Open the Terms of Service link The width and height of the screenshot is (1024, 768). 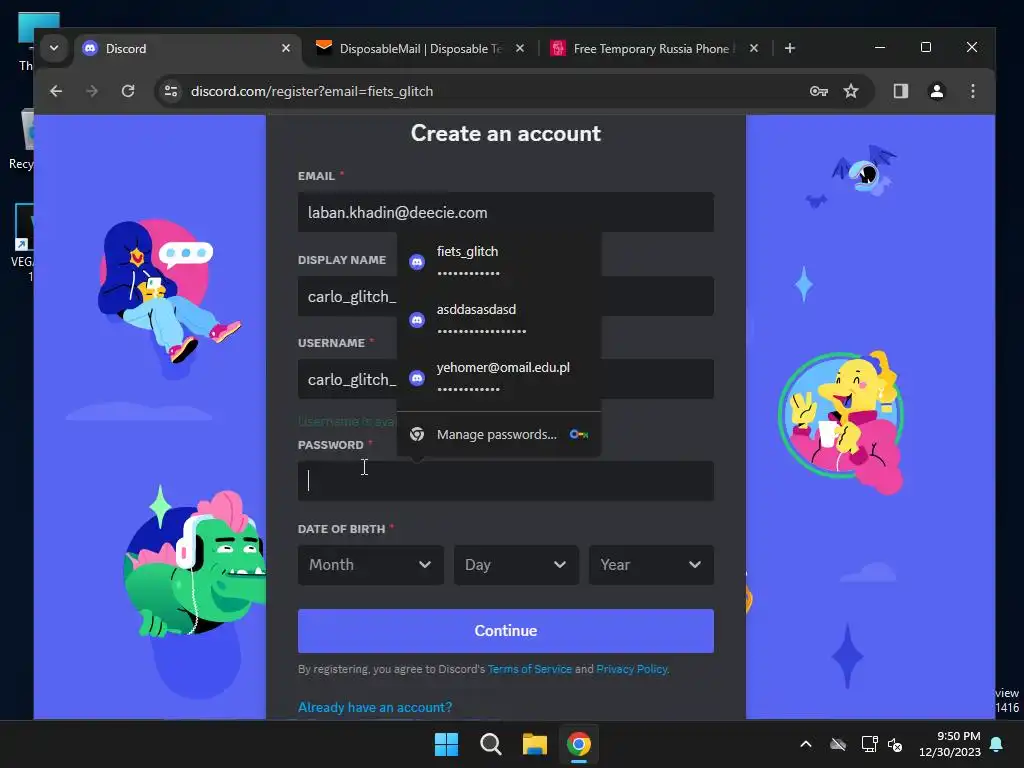pos(530,669)
